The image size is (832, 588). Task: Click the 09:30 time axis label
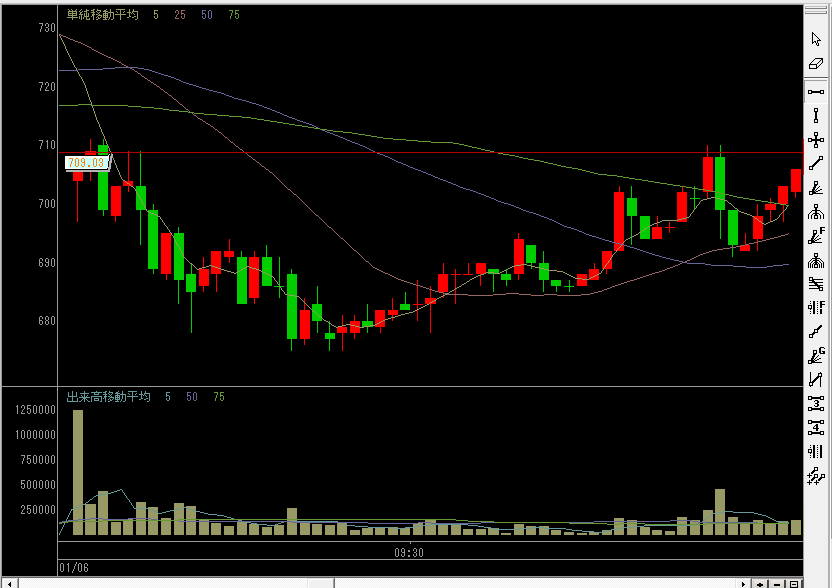click(x=409, y=552)
